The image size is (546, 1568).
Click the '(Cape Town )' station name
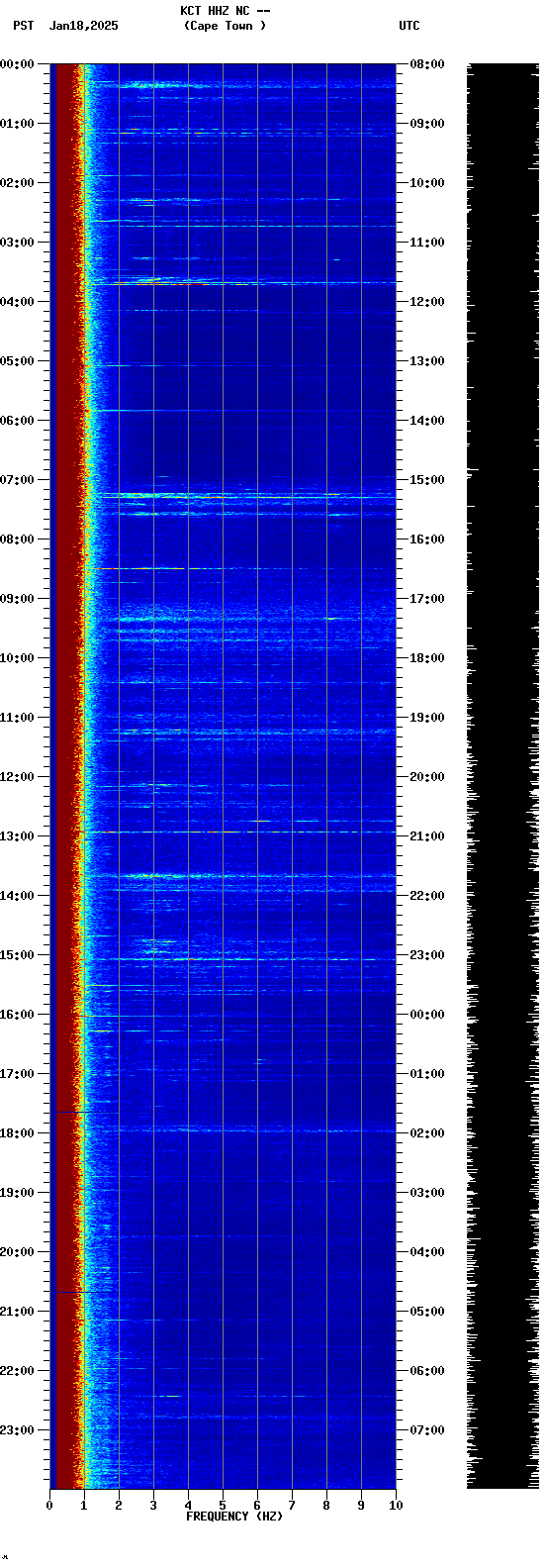[x=225, y=26]
